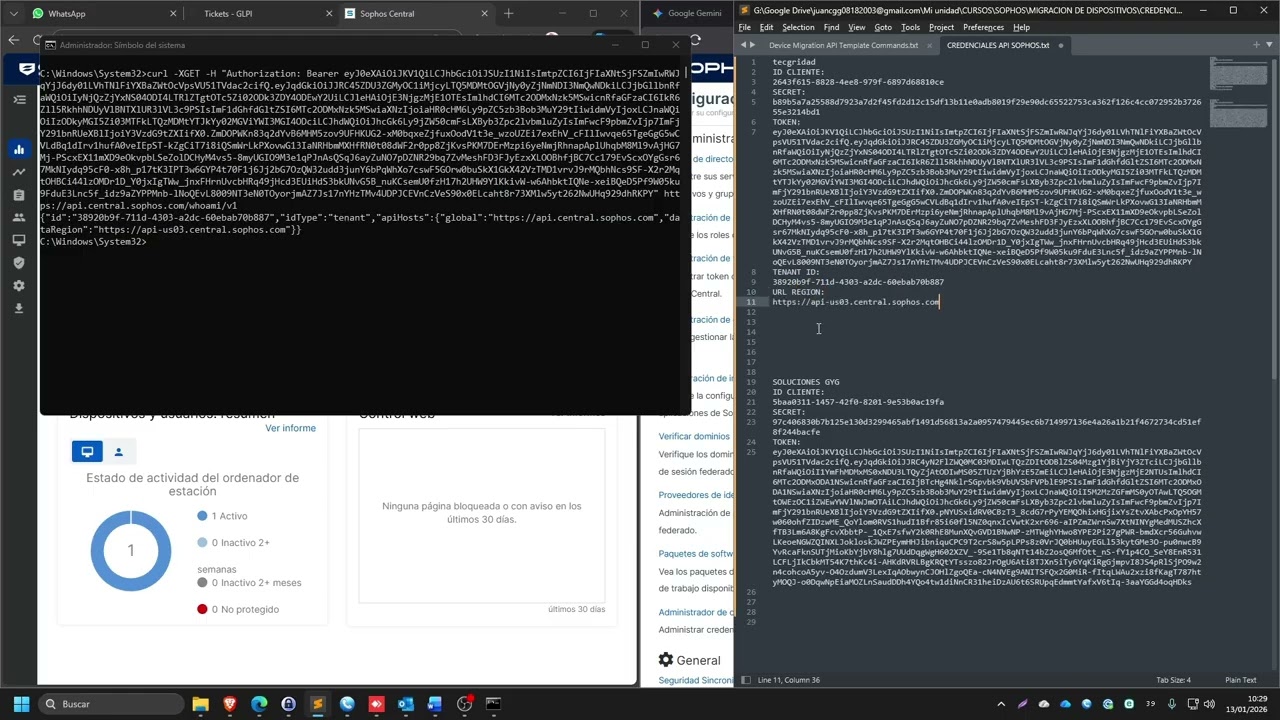Close the Tickets - GLPI tab
The width and height of the screenshot is (1280, 720).
(x=327, y=14)
